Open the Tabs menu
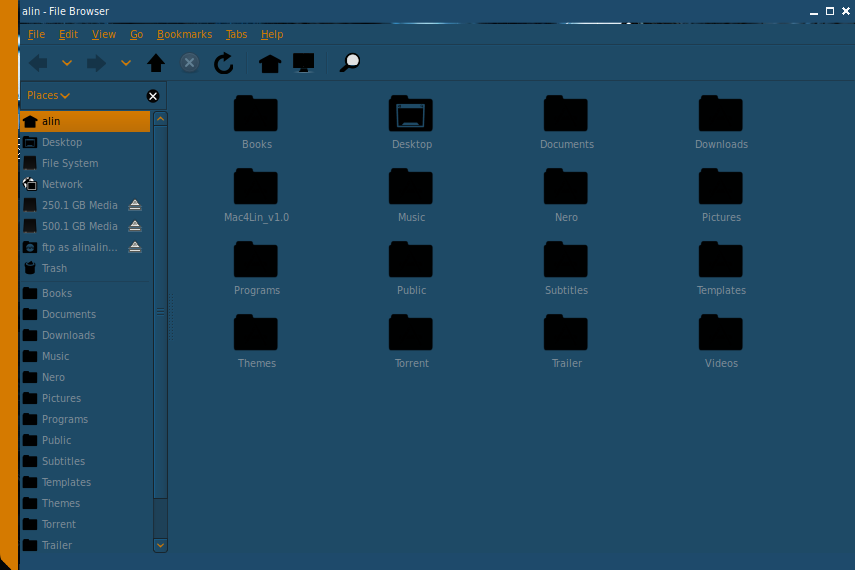Screen dimensions: 855x570 point(237,34)
